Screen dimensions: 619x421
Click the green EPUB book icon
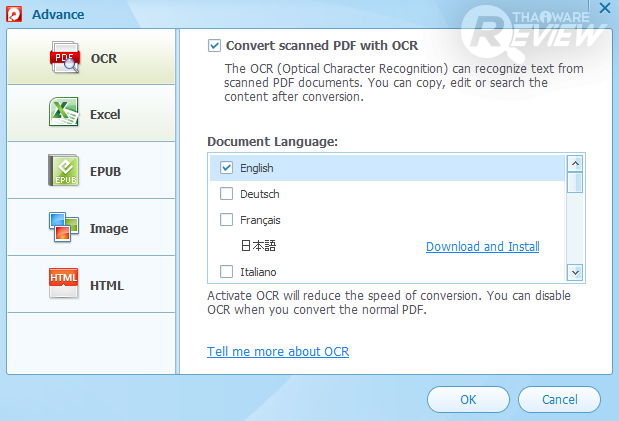[64, 170]
